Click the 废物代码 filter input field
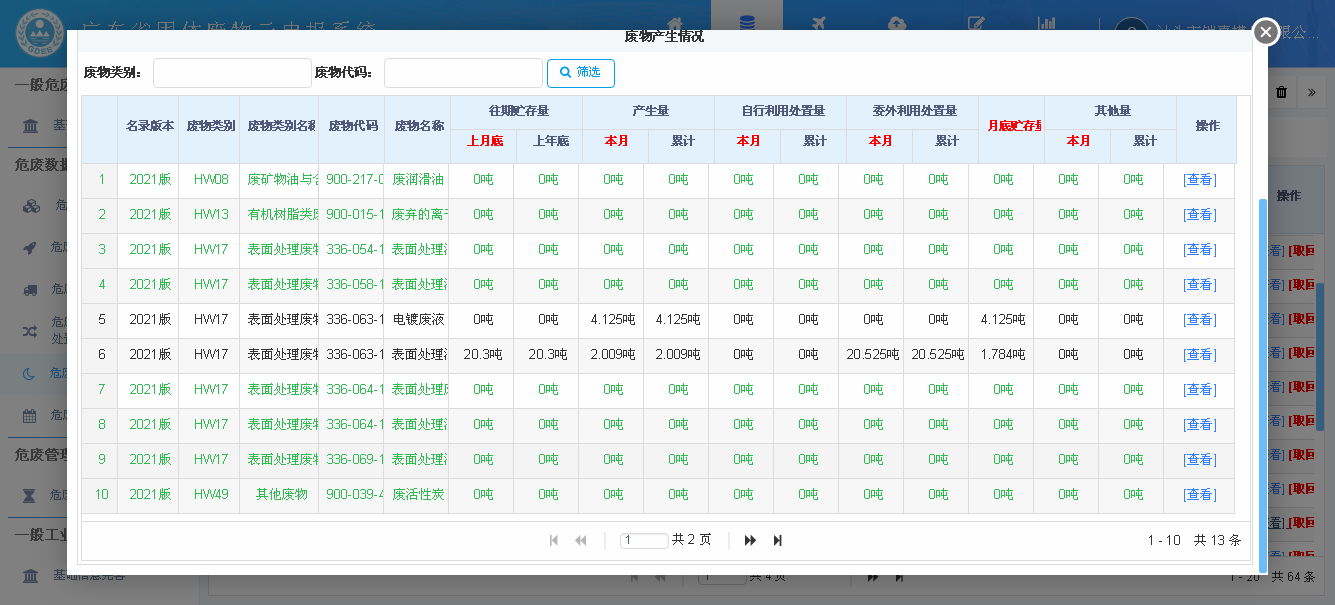Image resolution: width=1335 pixels, height=605 pixels. [x=463, y=73]
